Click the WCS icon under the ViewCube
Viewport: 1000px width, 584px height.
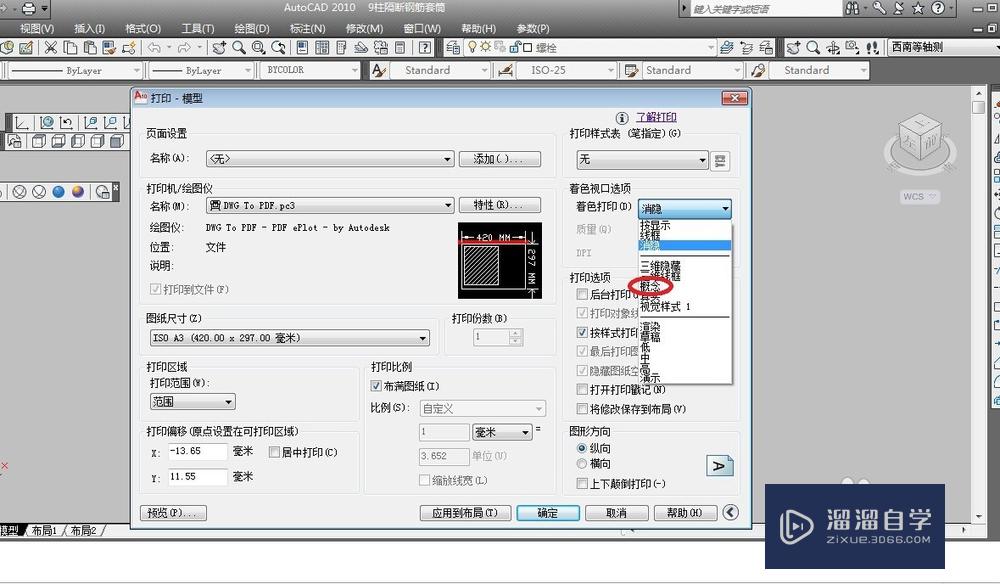(x=916, y=196)
